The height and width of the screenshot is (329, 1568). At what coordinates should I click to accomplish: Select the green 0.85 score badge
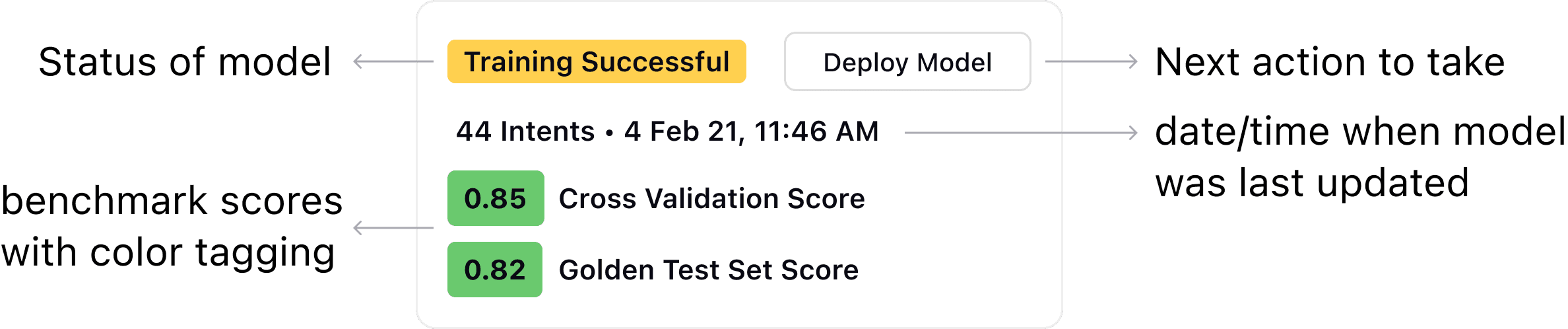point(496,198)
